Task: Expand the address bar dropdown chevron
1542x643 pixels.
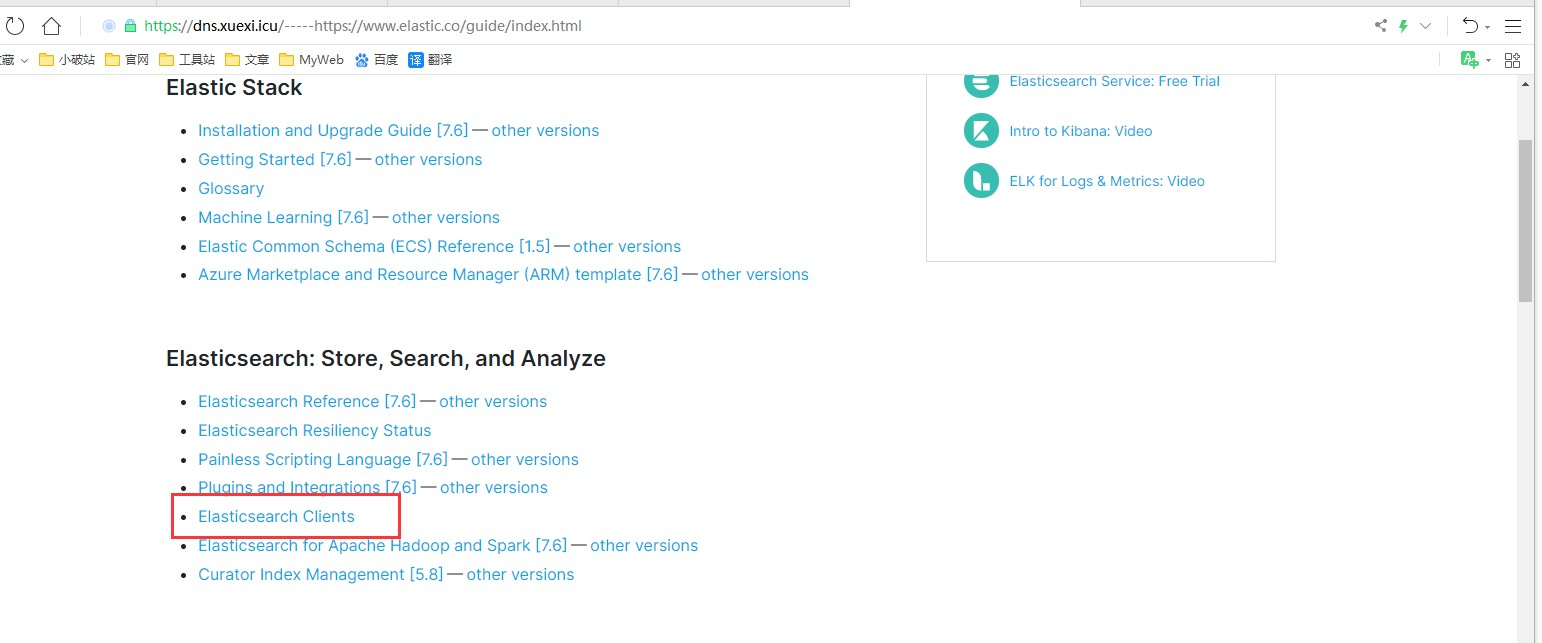Action: tap(1426, 26)
